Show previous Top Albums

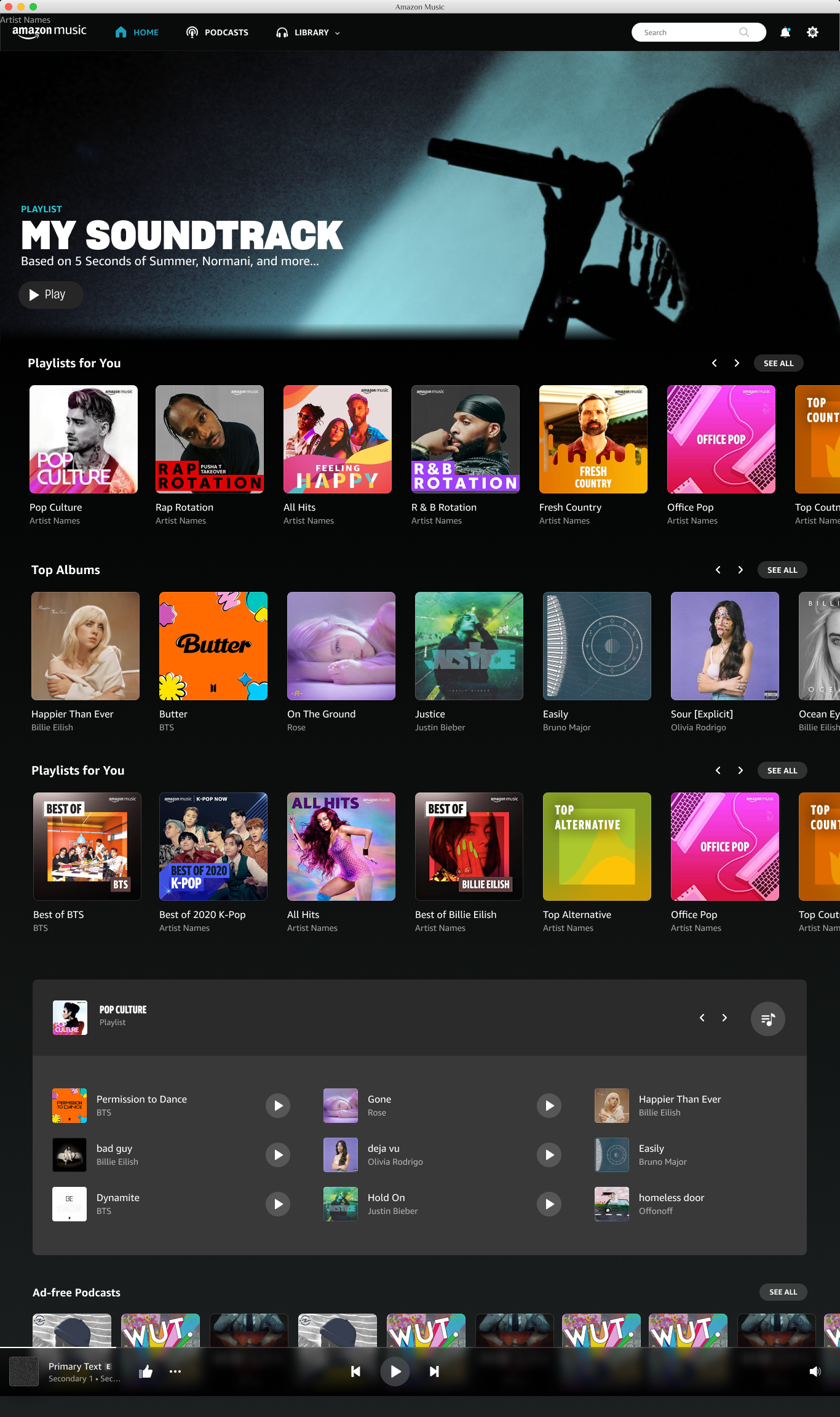click(x=718, y=570)
